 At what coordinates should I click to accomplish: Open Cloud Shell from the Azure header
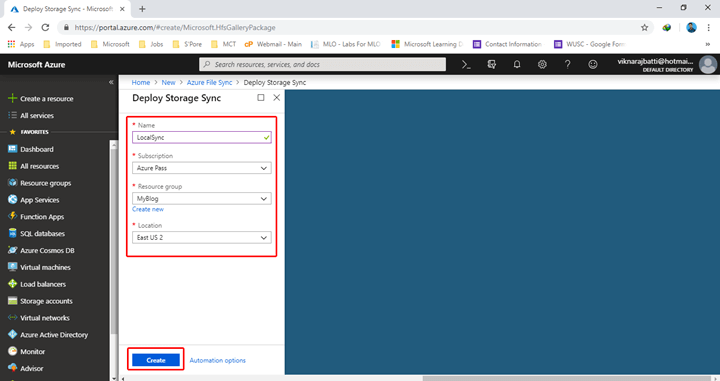[x=466, y=65]
